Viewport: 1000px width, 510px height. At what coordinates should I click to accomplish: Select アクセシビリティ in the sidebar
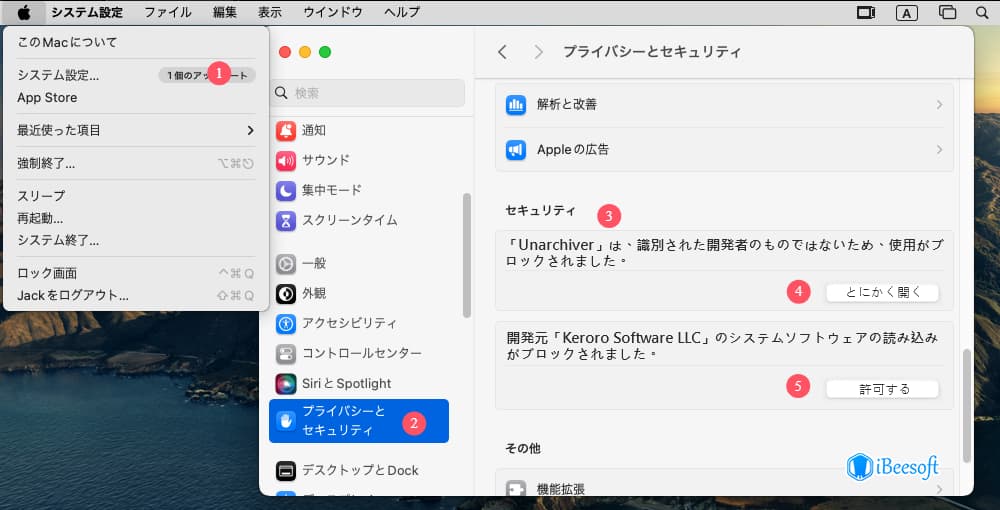coord(349,323)
